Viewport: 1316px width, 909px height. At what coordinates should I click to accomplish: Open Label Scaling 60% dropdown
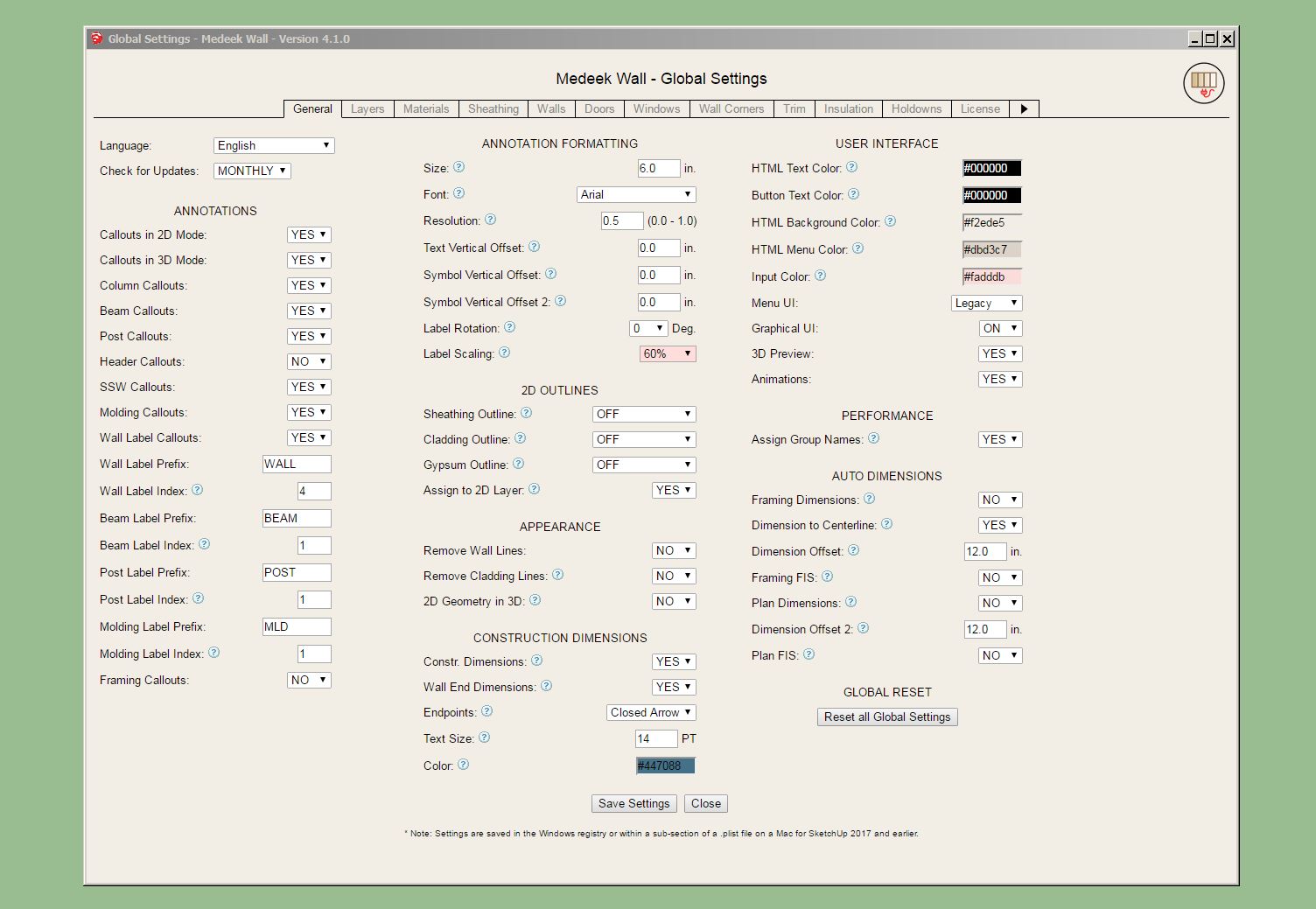(668, 353)
